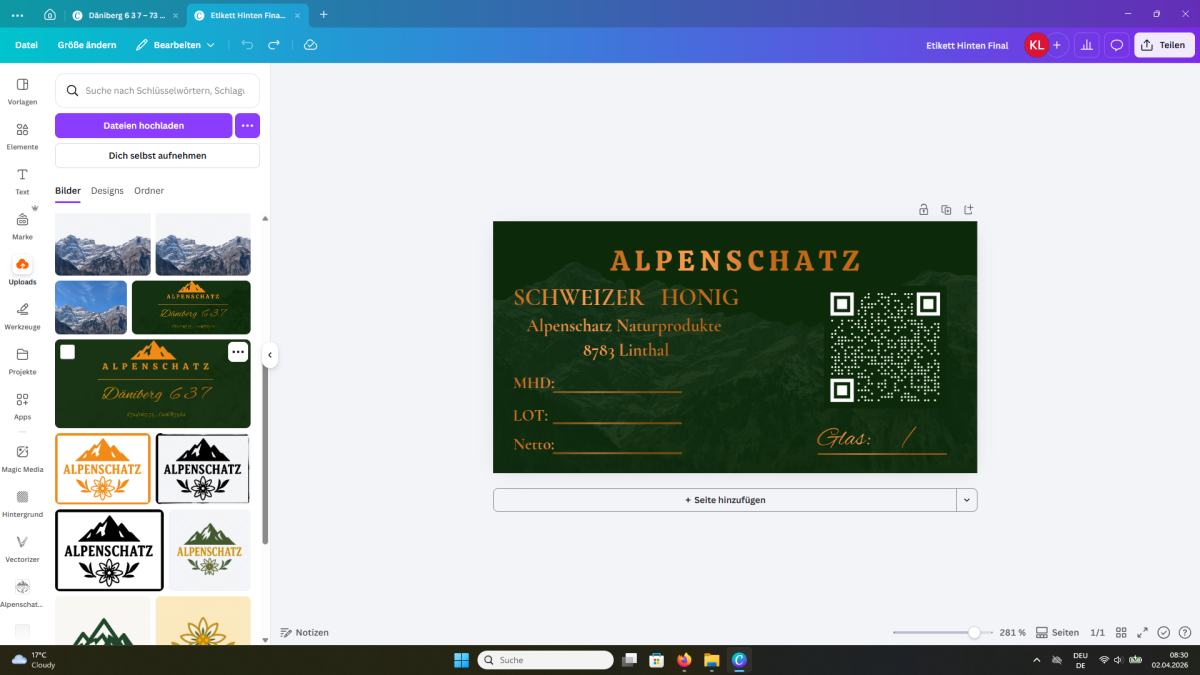
Task: Expand the Bearbeiten dropdown
Action: point(176,45)
